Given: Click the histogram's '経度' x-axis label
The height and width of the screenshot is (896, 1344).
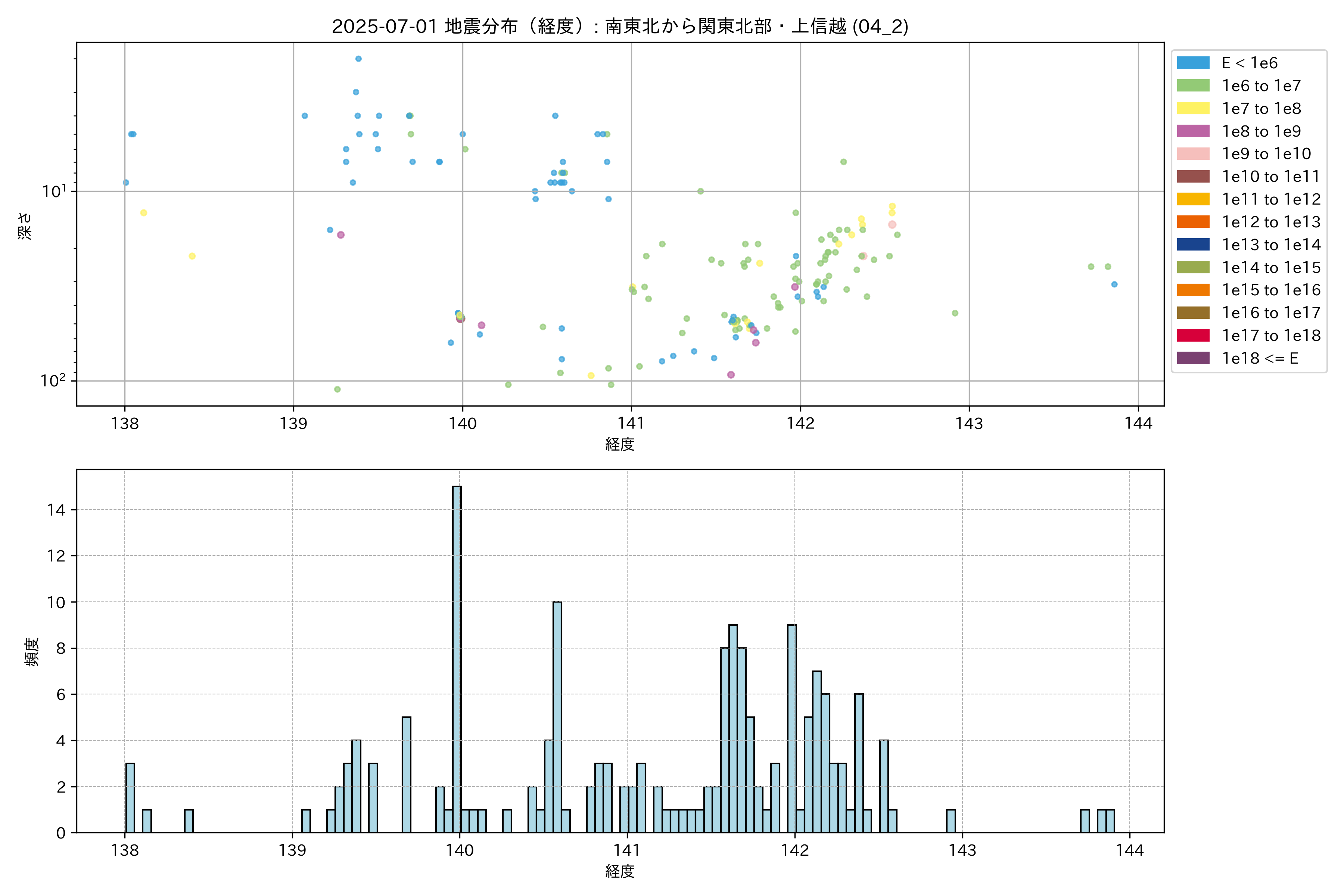Looking at the screenshot, I should (620, 871).
